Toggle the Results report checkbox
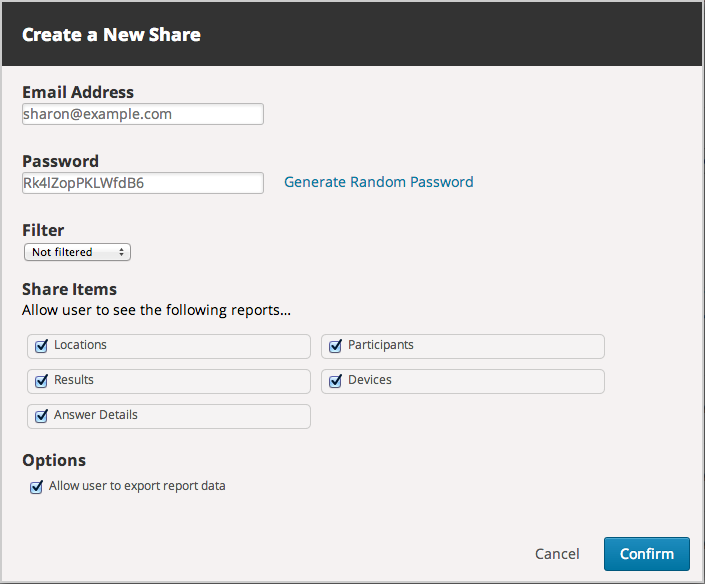This screenshot has width=705, height=584. (x=41, y=381)
